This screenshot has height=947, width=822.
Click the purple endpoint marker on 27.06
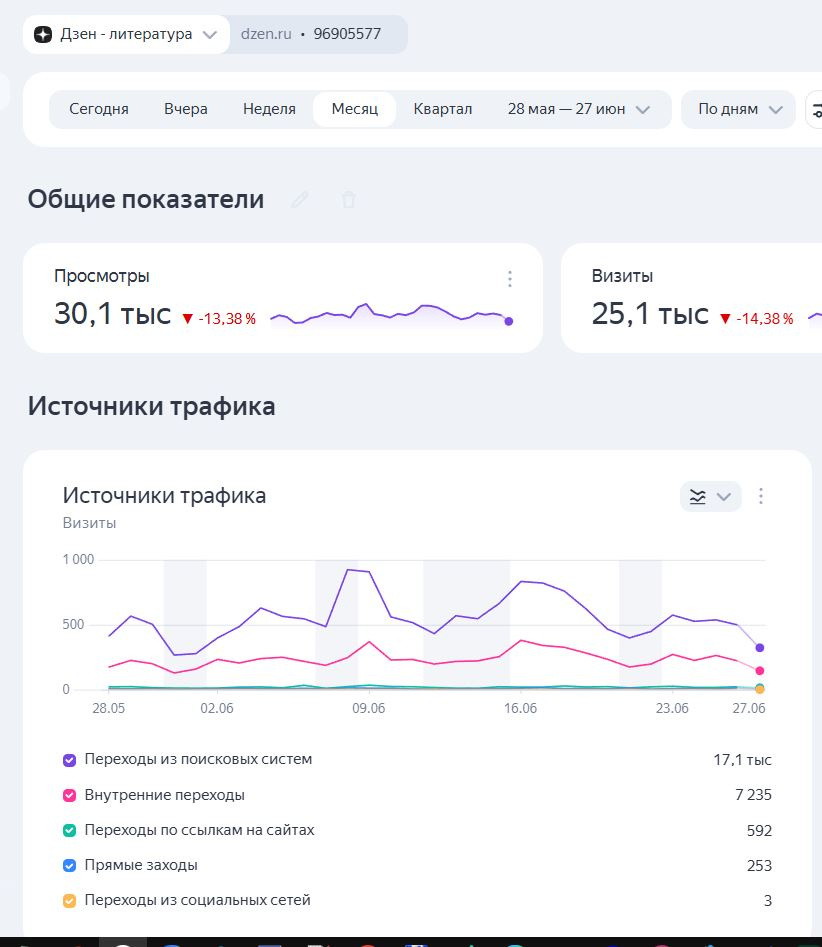coord(760,647)
